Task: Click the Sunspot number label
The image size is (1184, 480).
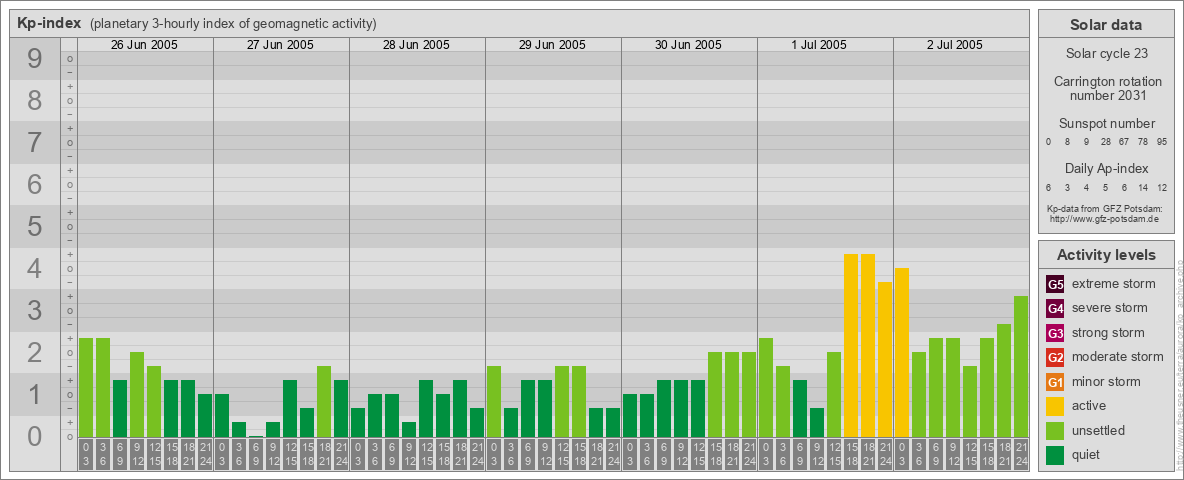Action: pyautogui.click(x=1107, y=123)
